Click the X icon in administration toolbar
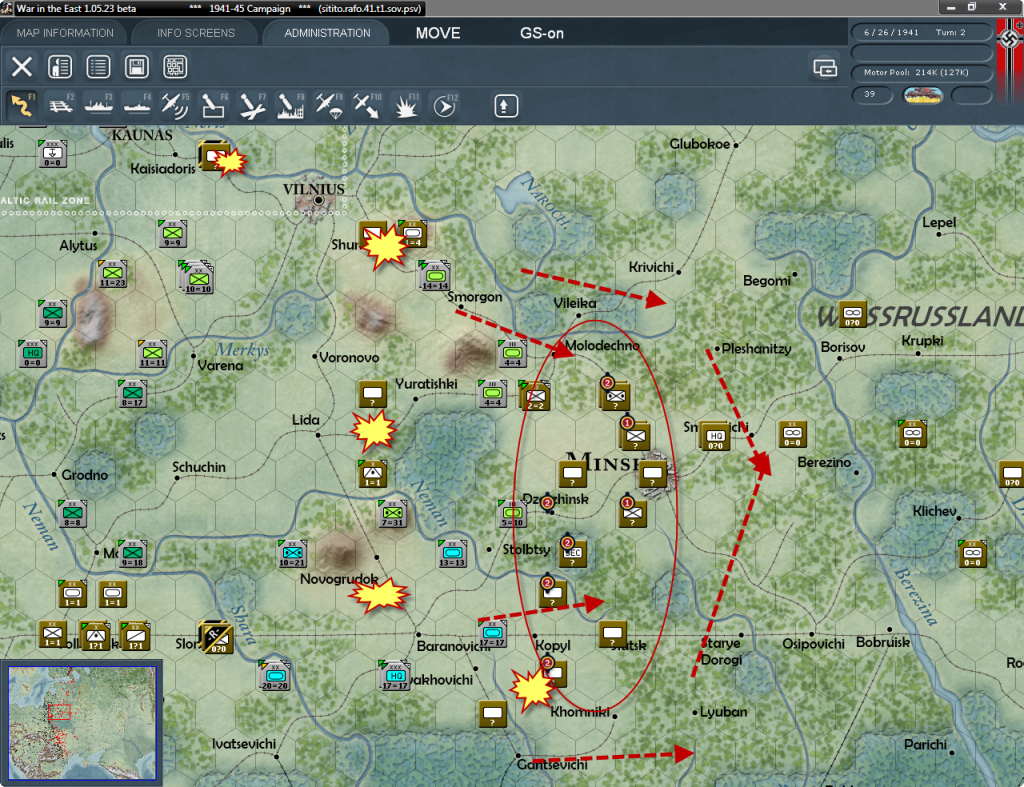The height and width of the screenshot is (787, 1024). pos(22,67)
